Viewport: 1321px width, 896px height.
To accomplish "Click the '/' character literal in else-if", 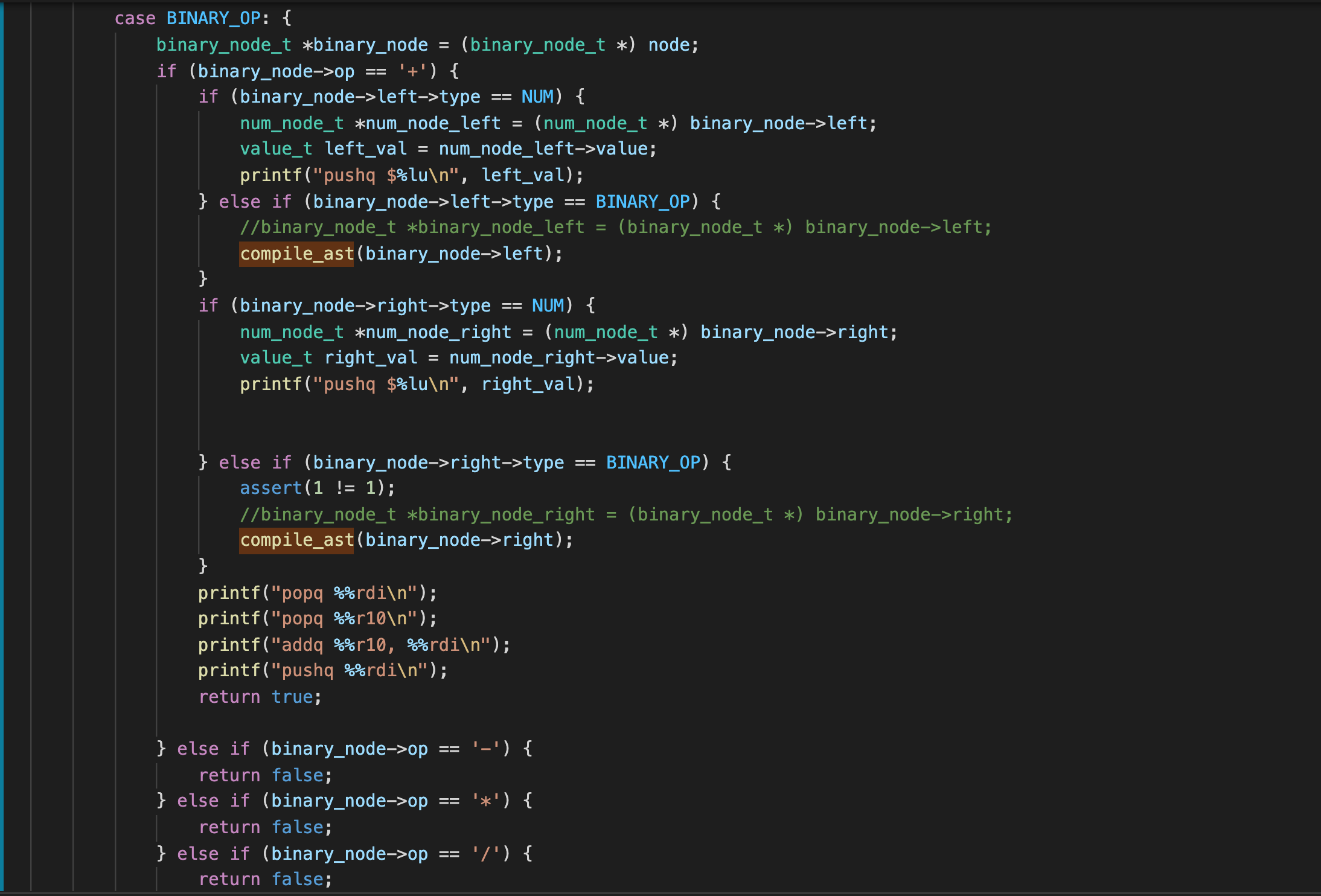I will point(486,854).
